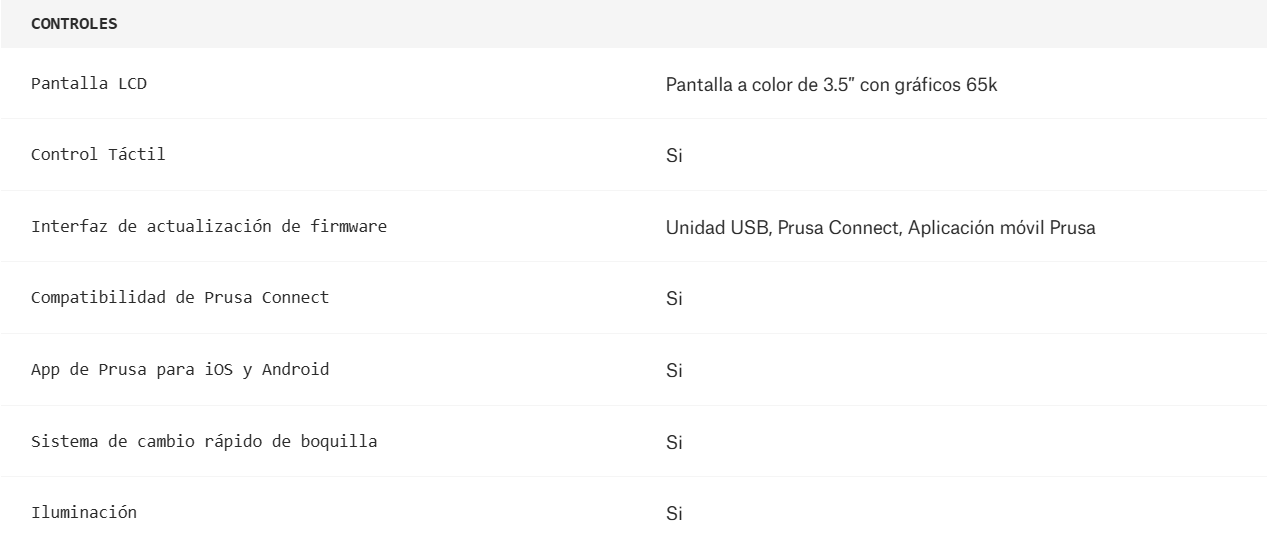This screenshot has height=545, width=1267.
Task: Click the "Si" value next to Iluminación
Action: point(674,515)
